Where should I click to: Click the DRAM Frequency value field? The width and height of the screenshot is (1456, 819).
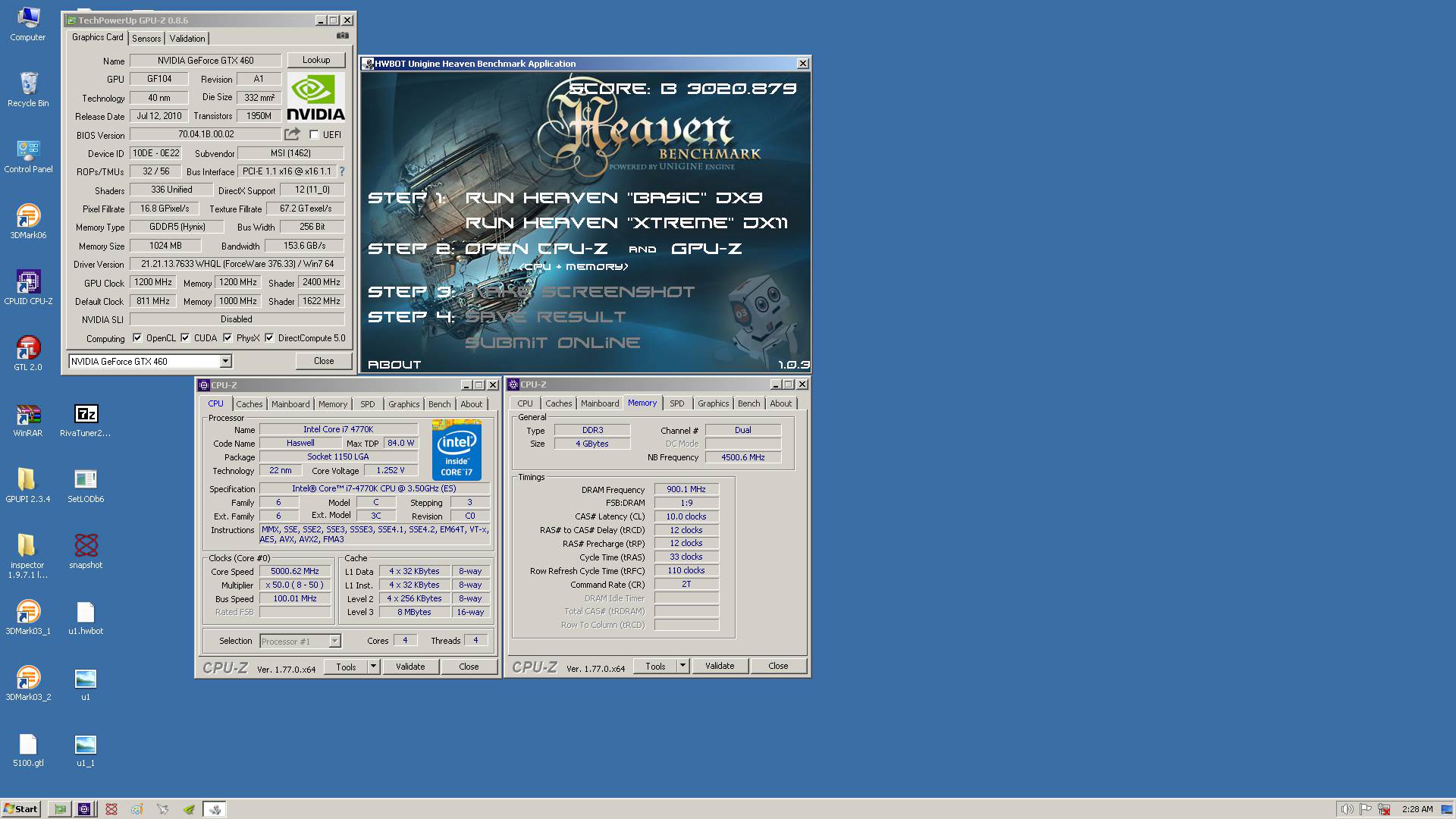coord(686,490)
